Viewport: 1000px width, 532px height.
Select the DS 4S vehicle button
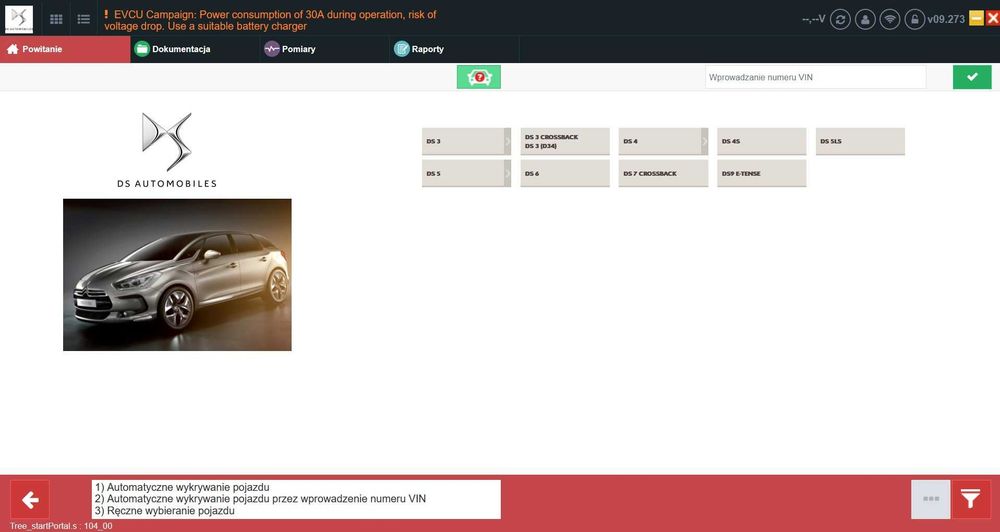coord(761,141)
